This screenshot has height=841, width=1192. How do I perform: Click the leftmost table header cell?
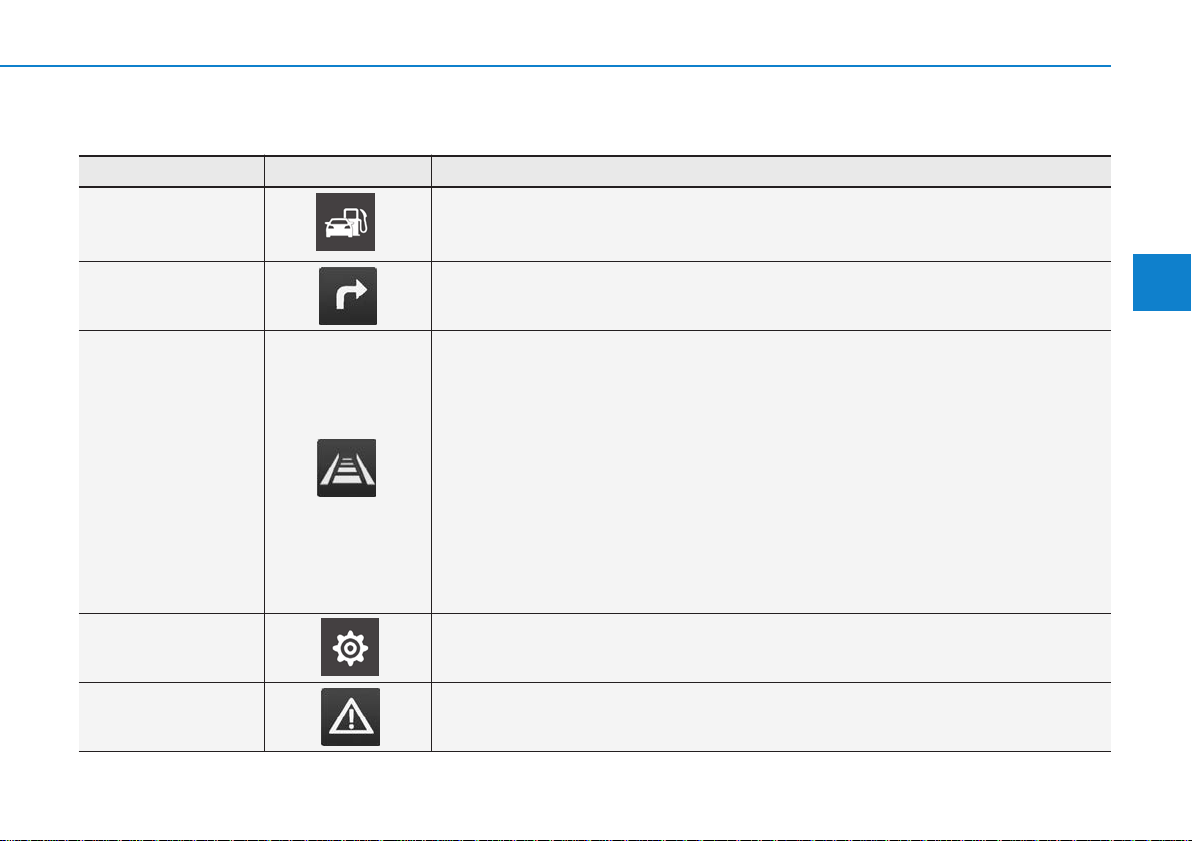171,171
